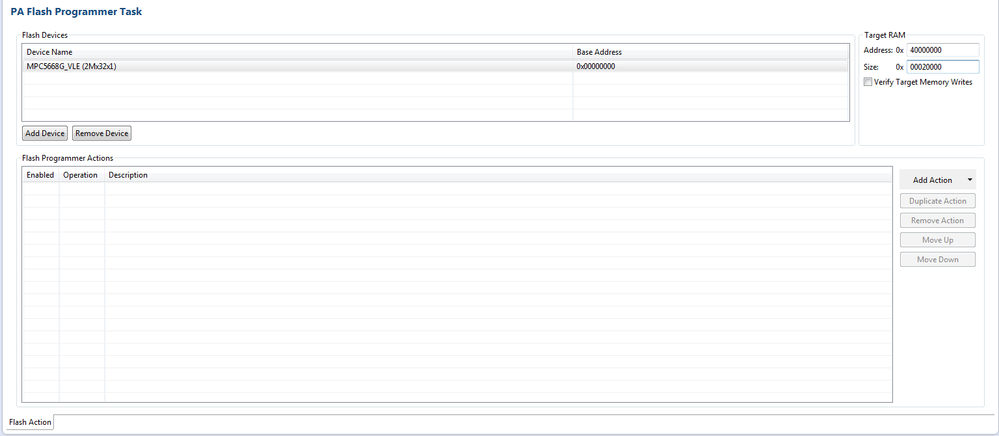
Task: Click the Move Down button
Action: coord(937,259)
